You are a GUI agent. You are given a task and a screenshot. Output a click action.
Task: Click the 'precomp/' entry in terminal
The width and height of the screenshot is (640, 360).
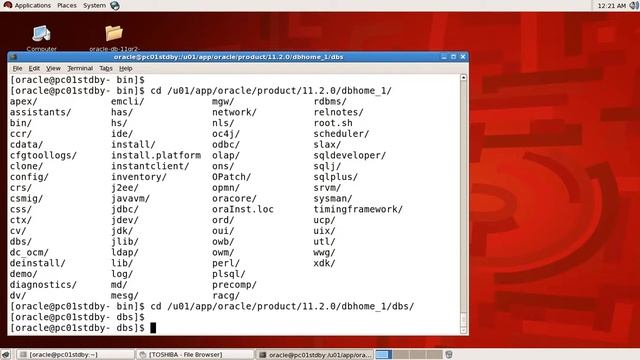tap(234, 285)
